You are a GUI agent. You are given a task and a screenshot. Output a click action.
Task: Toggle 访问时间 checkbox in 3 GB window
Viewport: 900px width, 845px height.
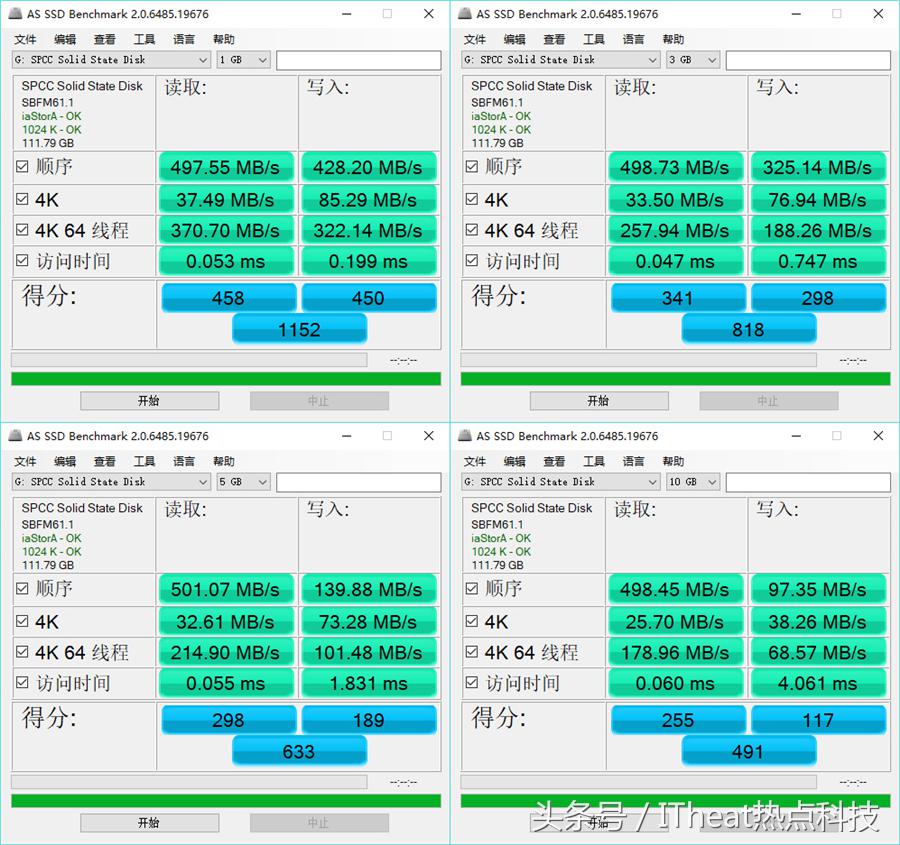pyautogui.click(x=471, y=261)
